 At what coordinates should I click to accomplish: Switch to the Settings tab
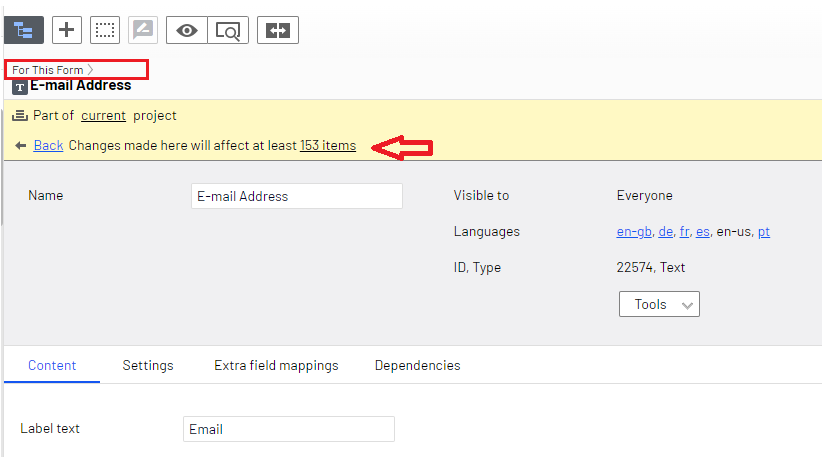(148, 366)
